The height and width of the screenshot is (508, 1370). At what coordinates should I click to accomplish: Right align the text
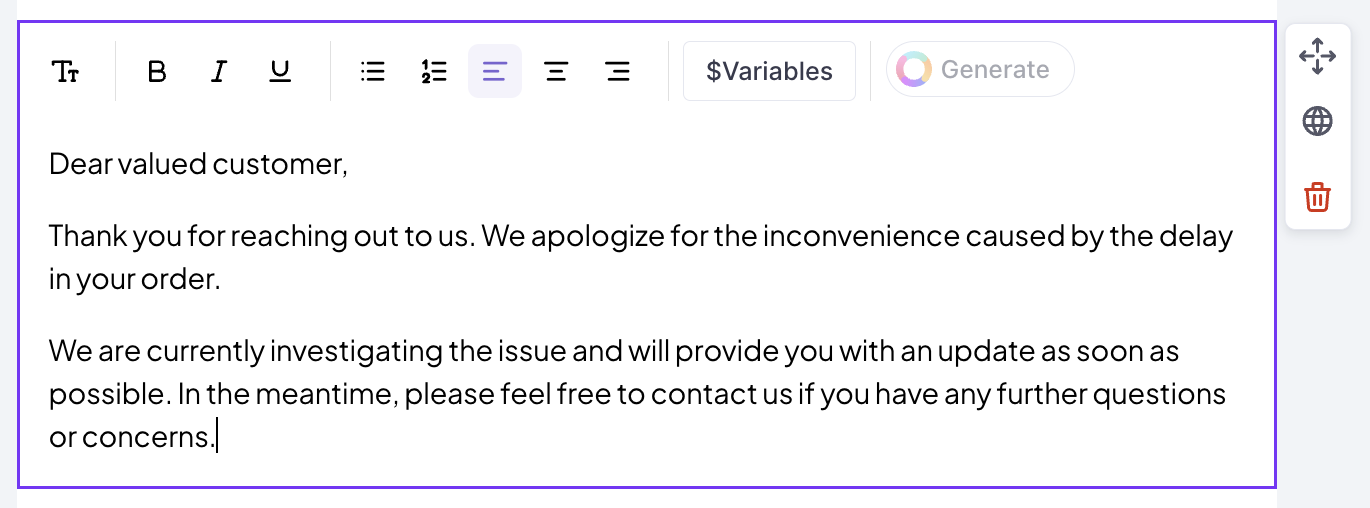click(618, 71)
